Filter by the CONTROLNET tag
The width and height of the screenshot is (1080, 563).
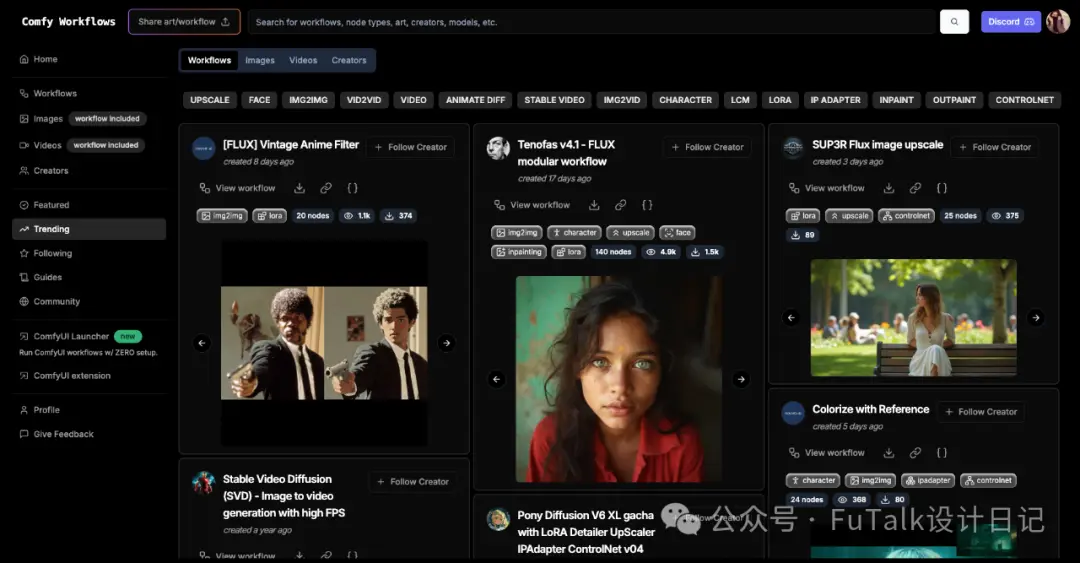point(1024,100)
